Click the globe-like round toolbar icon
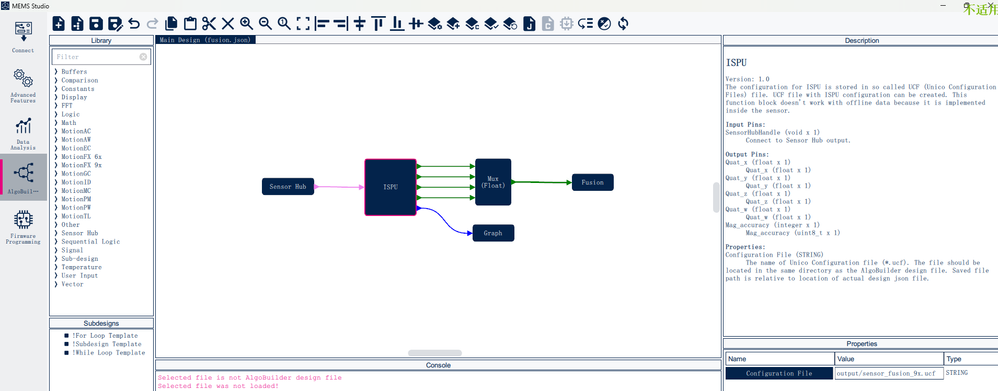The height and width of the screenshot is (391, 998). [x=605, y=24]
